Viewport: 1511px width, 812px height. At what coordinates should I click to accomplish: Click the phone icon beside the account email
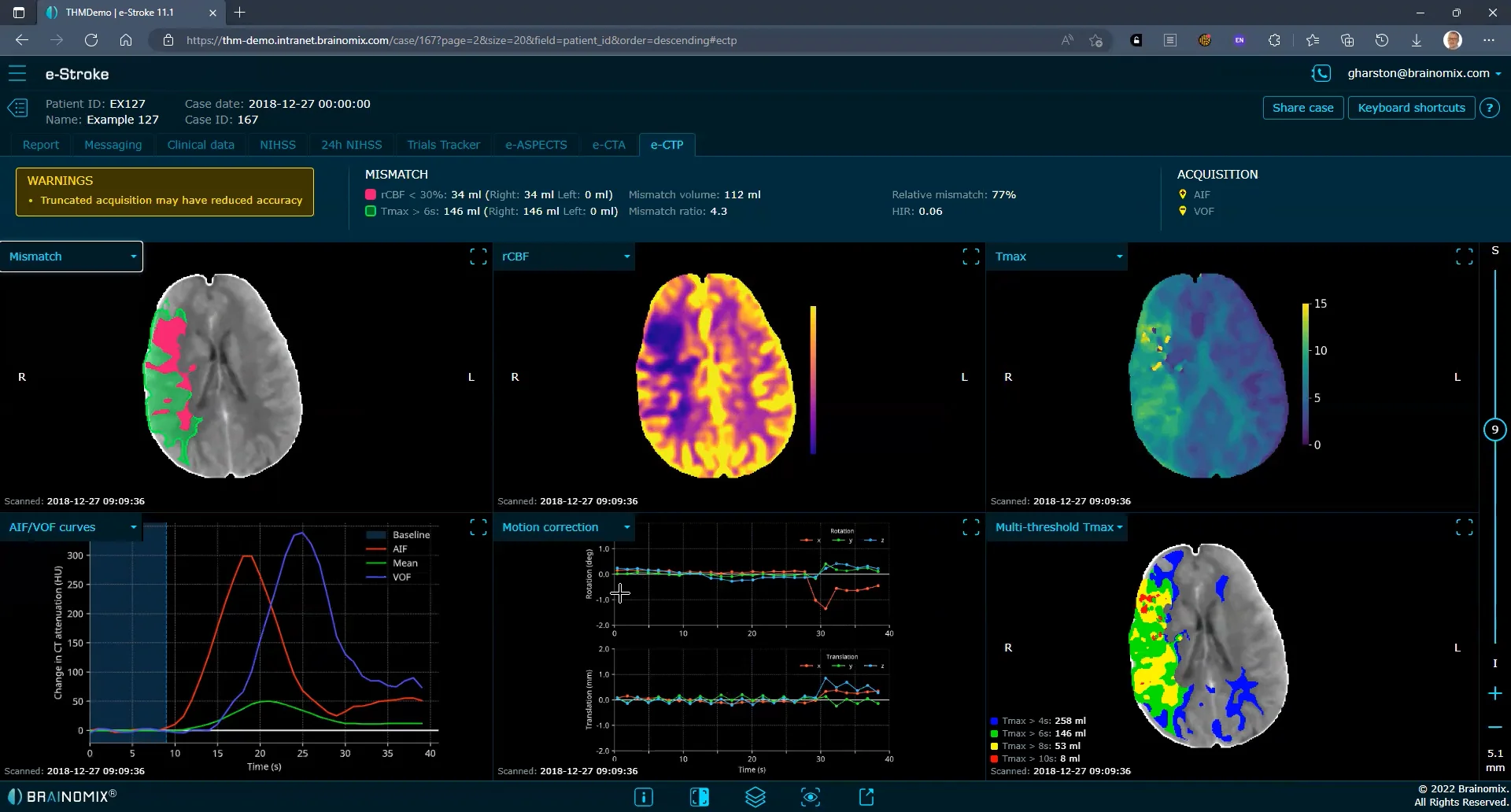coord(1321,72)
